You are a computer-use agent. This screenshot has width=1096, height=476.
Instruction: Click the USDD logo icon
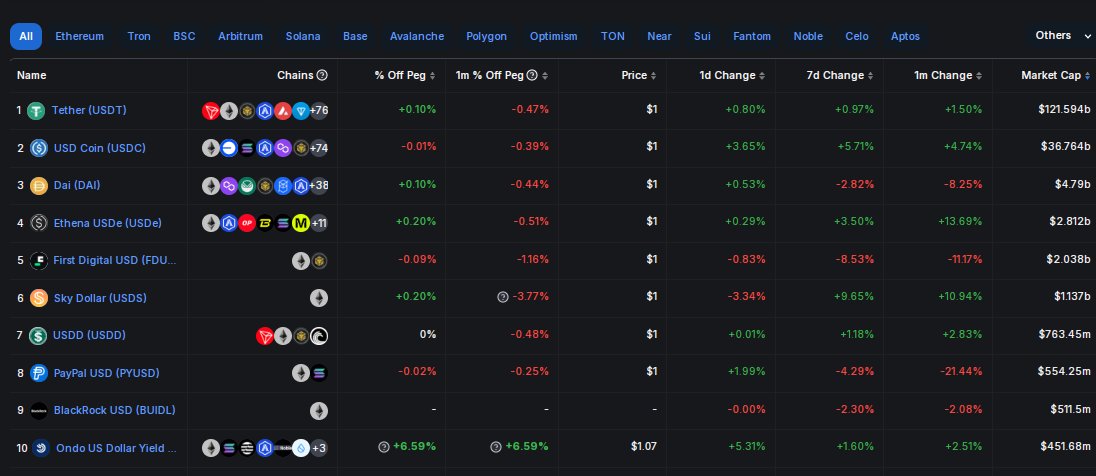click(x=38, y=335)
